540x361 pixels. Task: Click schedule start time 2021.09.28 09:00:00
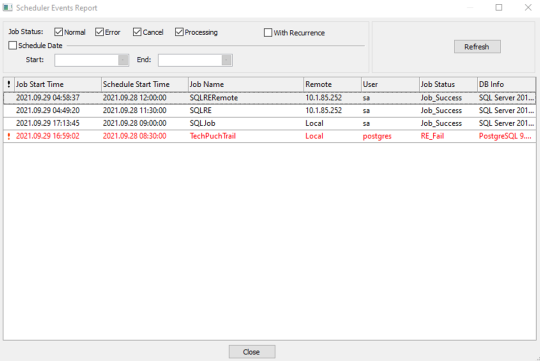point(135,123)
